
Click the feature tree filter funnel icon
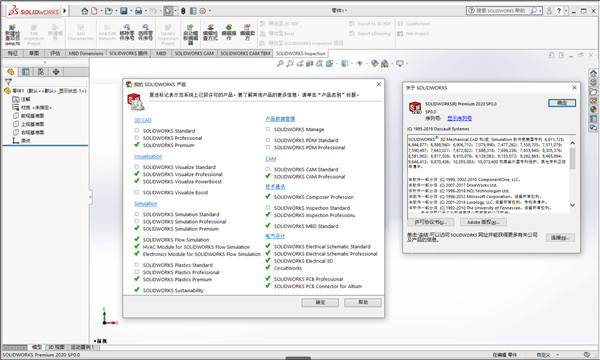tap(8, 81)
